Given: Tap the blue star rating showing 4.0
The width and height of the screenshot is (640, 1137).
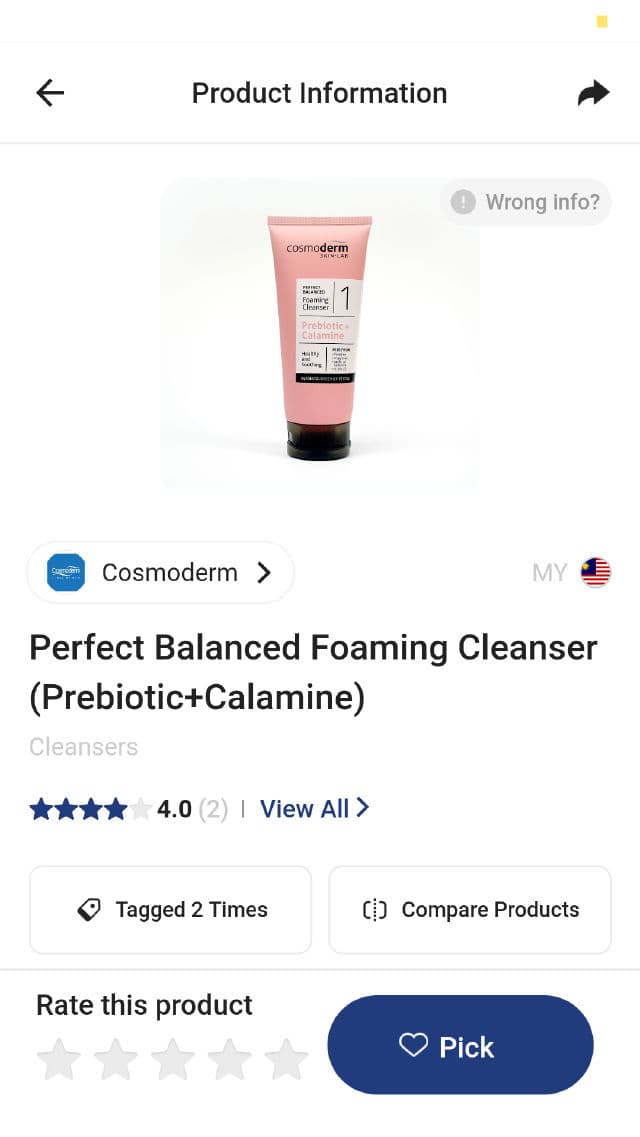Looking at the screenshot, I should coord(88,808).
